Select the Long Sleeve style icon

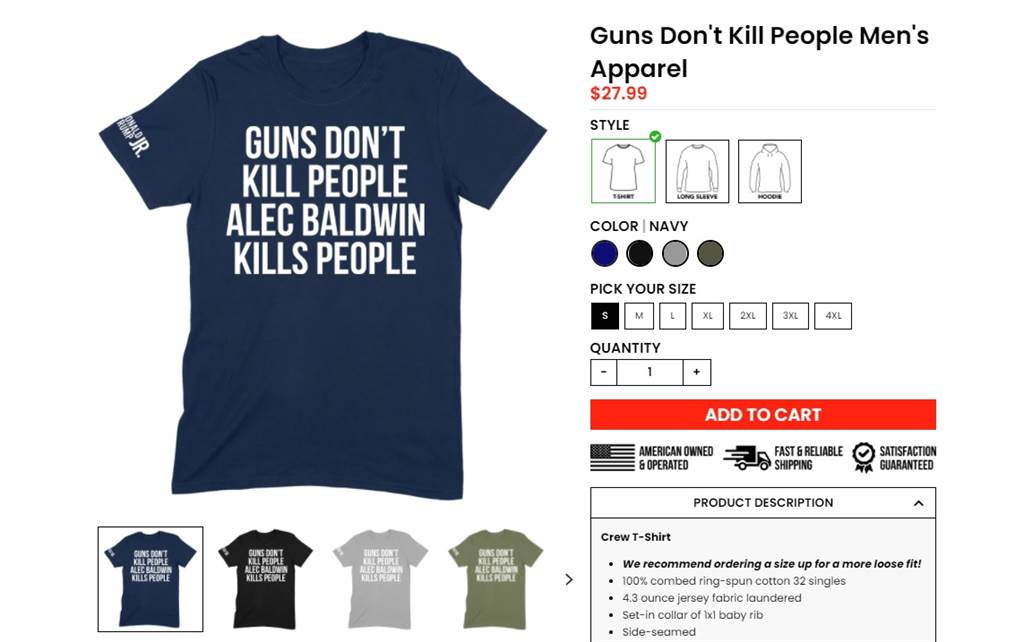click(697, 171)
